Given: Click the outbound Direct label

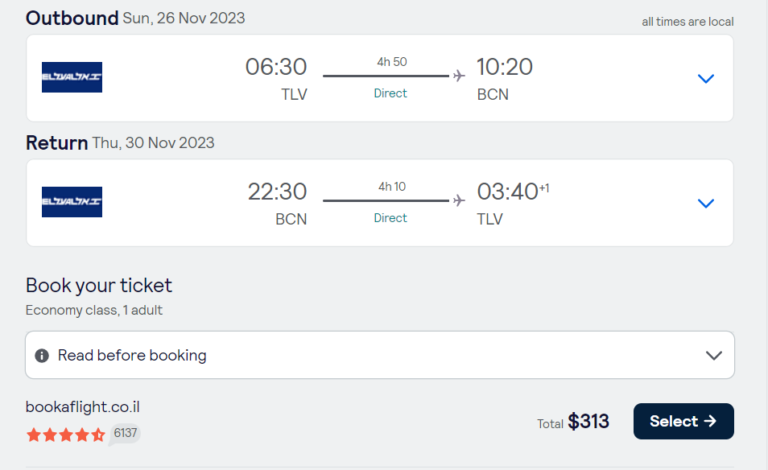Looking at the screenshot, I should 390,93.
